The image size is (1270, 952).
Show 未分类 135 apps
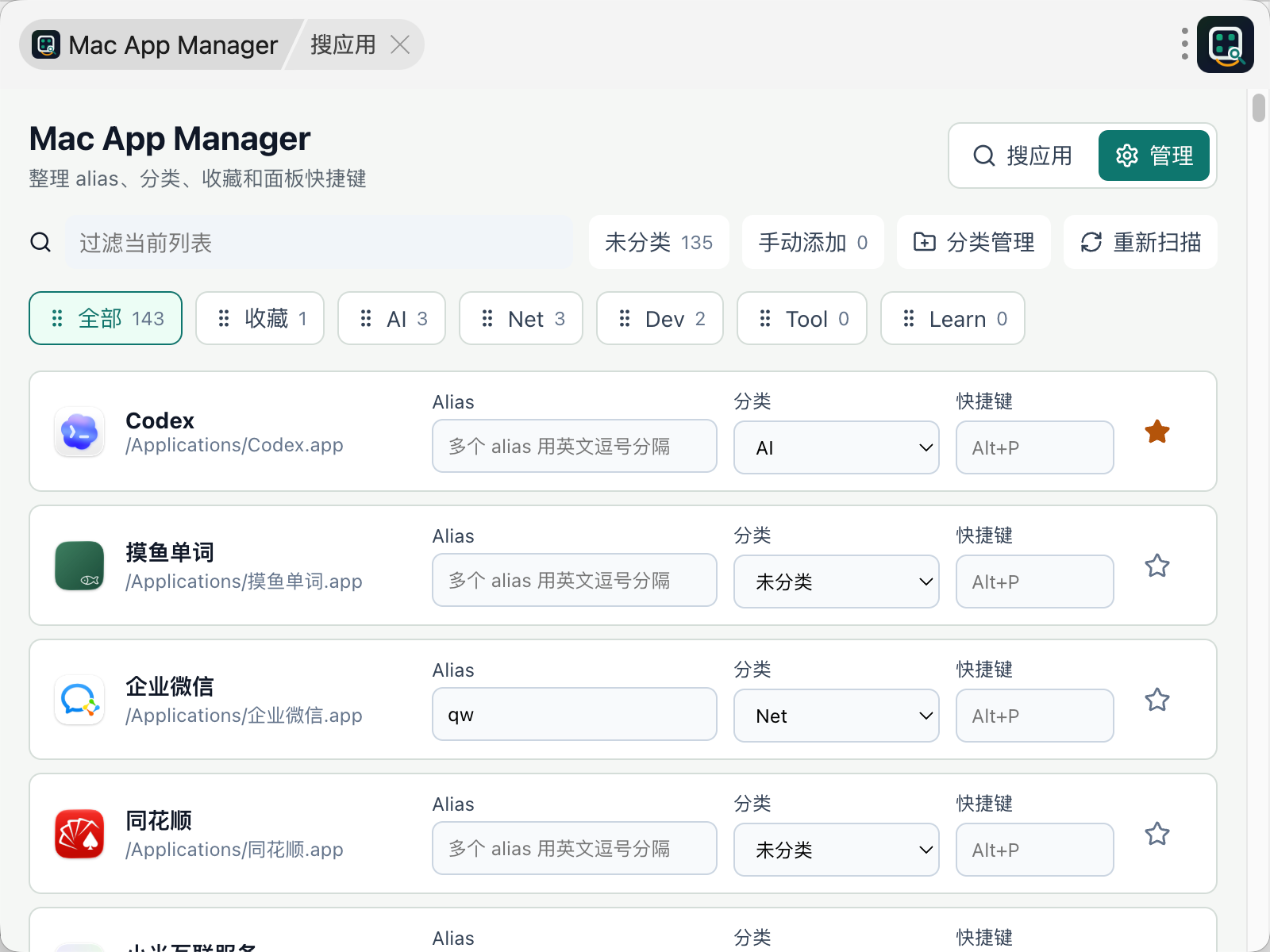[x=659, y=242]
